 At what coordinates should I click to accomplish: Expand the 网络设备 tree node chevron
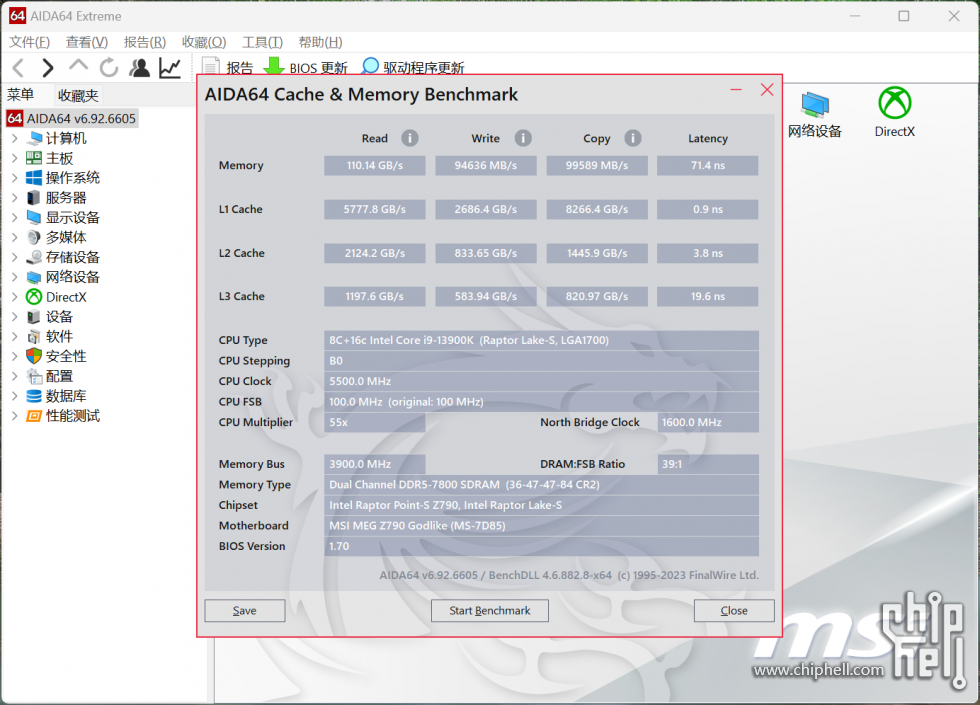pos(14,277)
